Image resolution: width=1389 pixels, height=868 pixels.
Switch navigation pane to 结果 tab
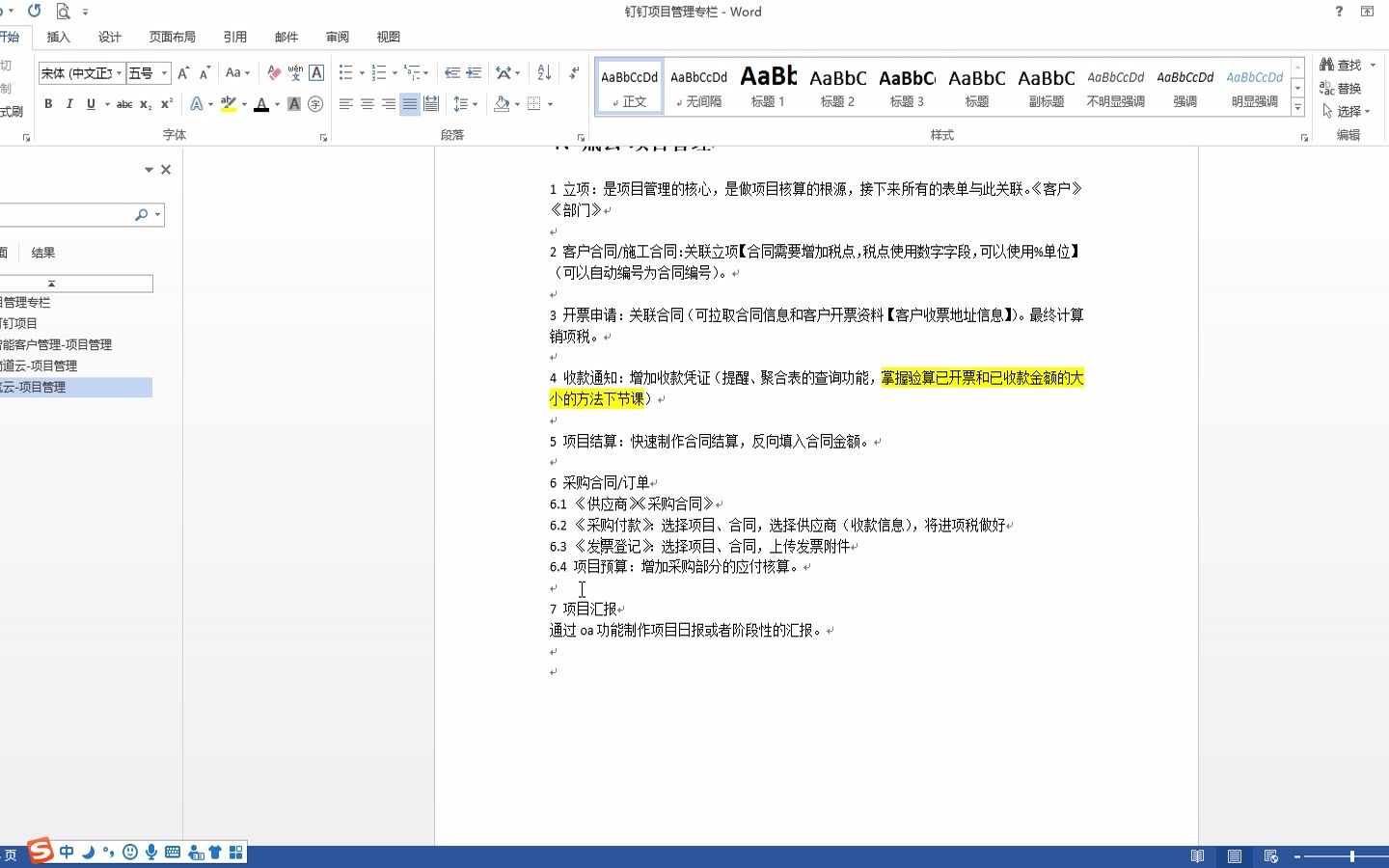tap(43, 253)
